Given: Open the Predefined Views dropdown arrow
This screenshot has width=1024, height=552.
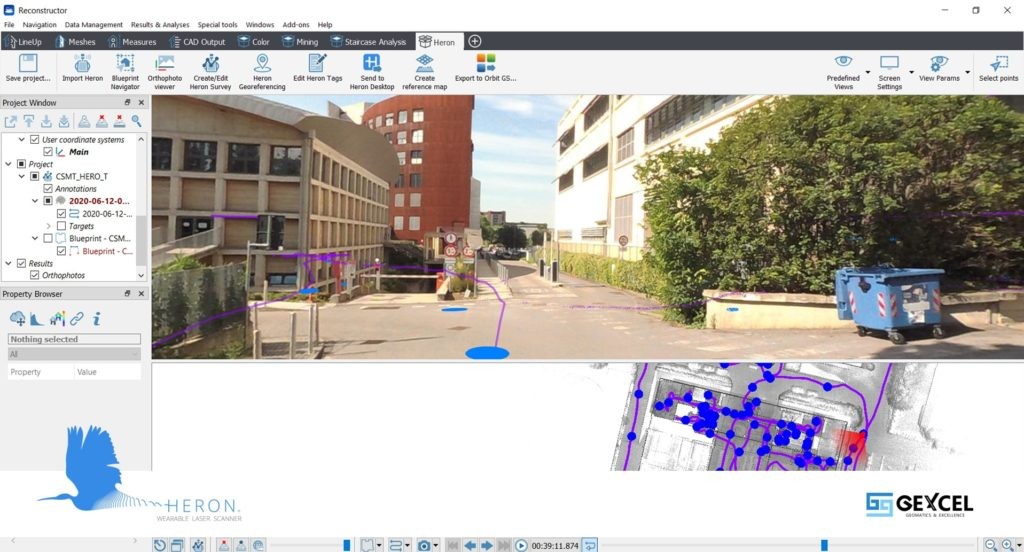Looking at the screenshot, I should [868, 73].
